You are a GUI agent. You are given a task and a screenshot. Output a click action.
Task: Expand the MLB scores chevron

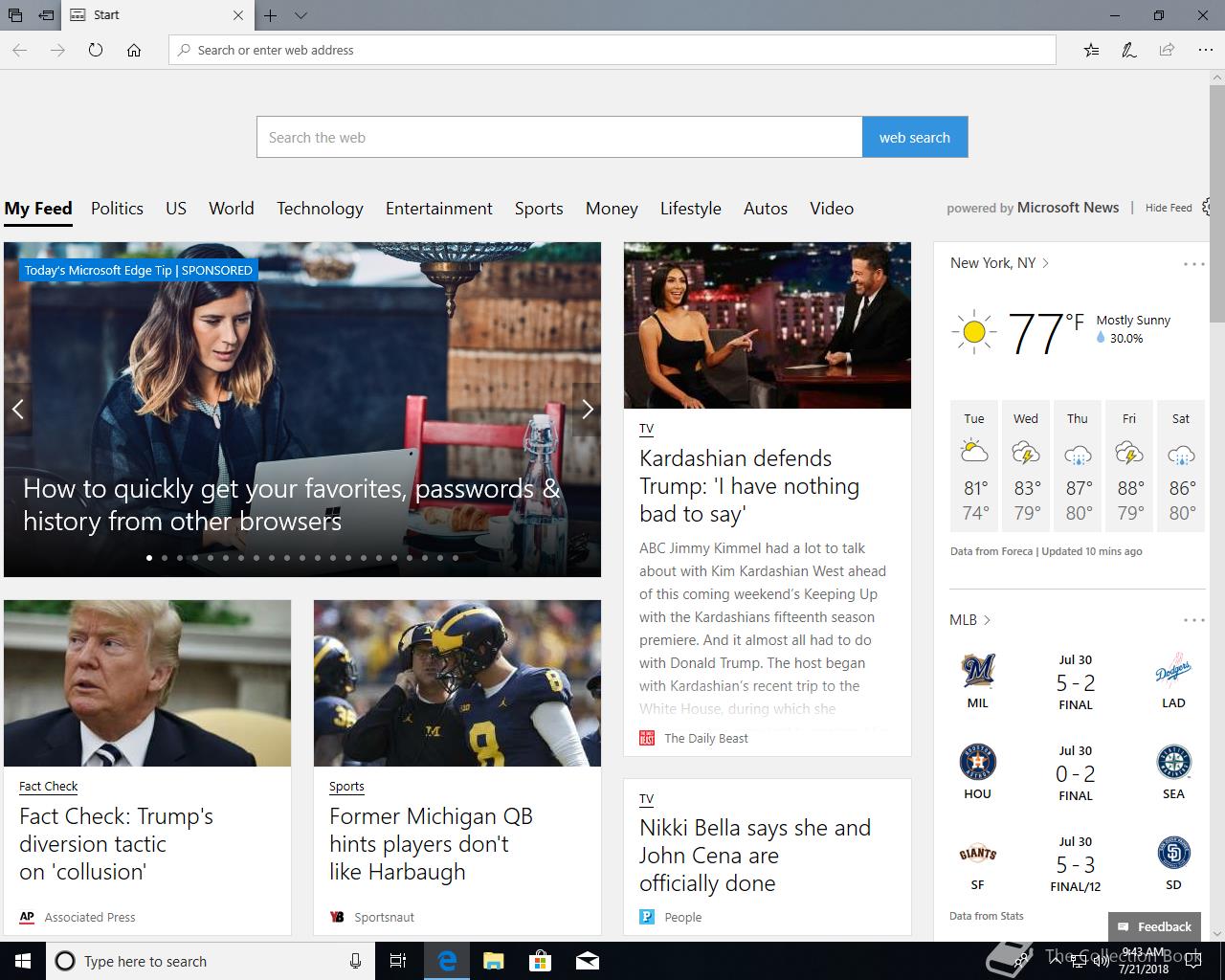987,620
